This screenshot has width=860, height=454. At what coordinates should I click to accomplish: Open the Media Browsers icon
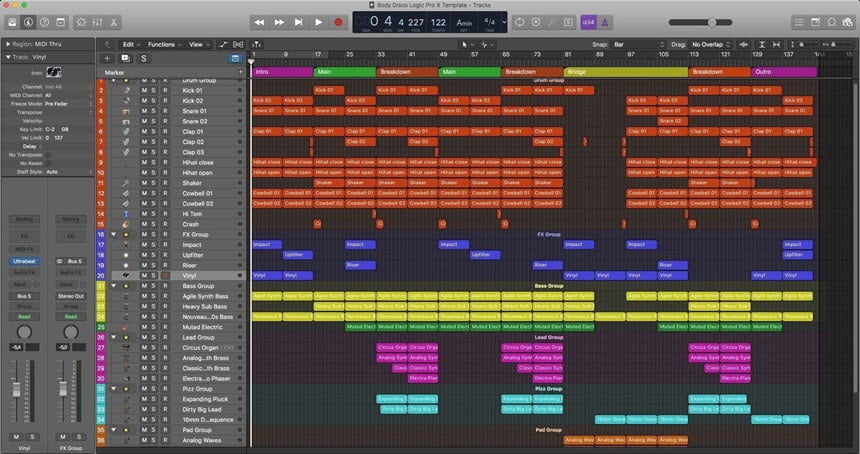848,22
